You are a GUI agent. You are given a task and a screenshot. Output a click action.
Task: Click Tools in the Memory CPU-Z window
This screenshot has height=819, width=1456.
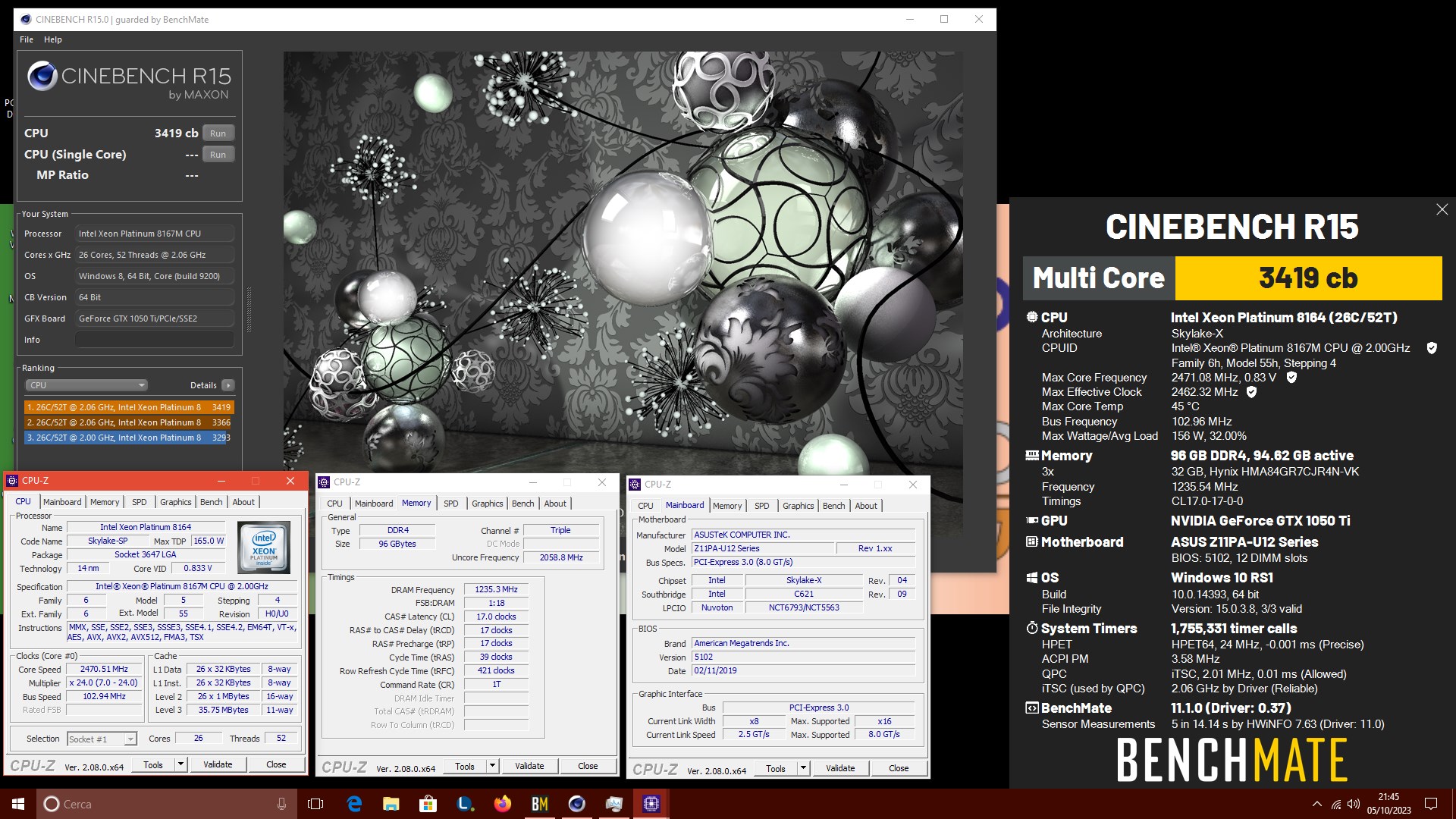(465, 766)
